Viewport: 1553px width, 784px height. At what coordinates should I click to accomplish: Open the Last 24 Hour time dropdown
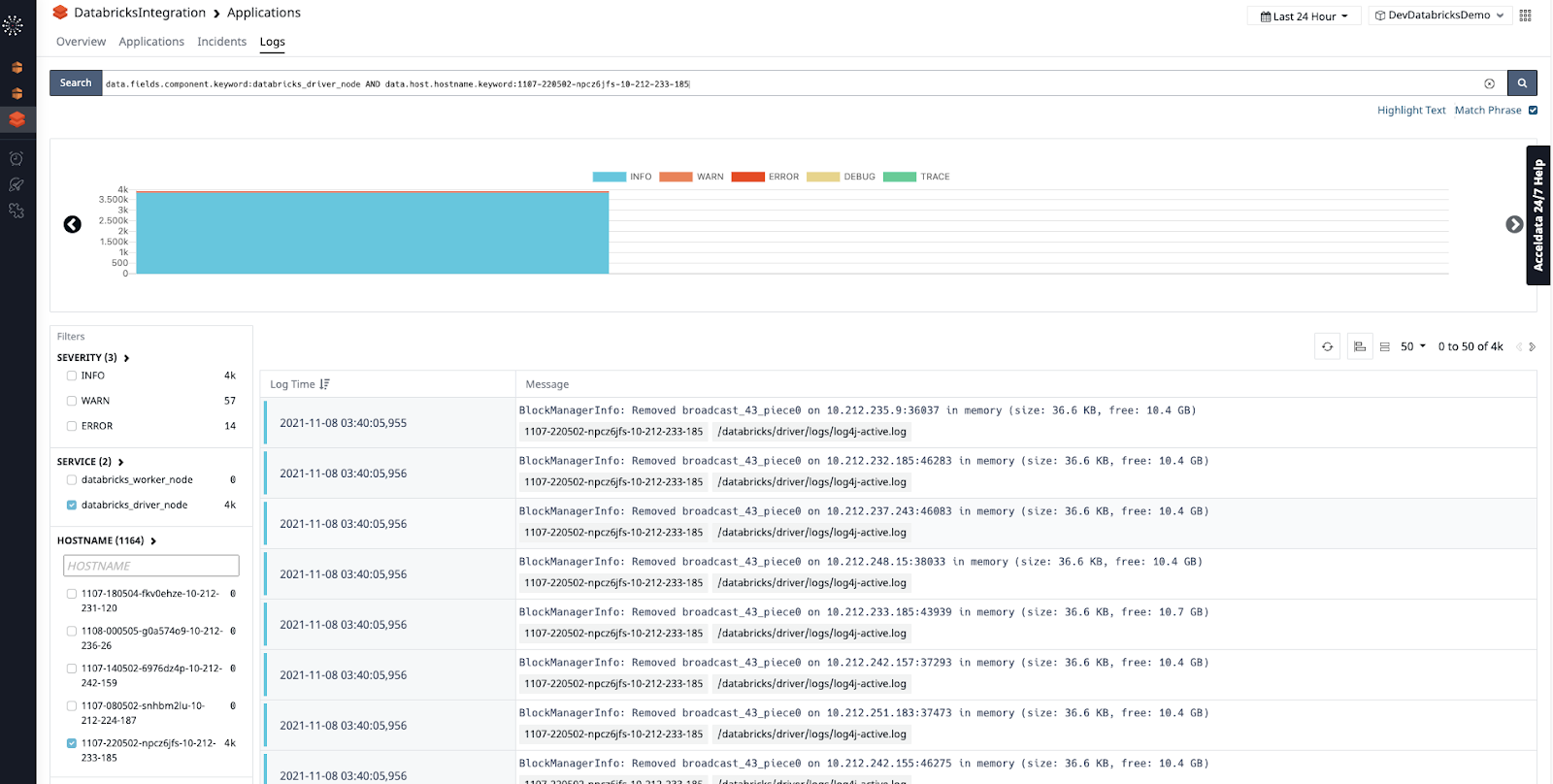1304,16
